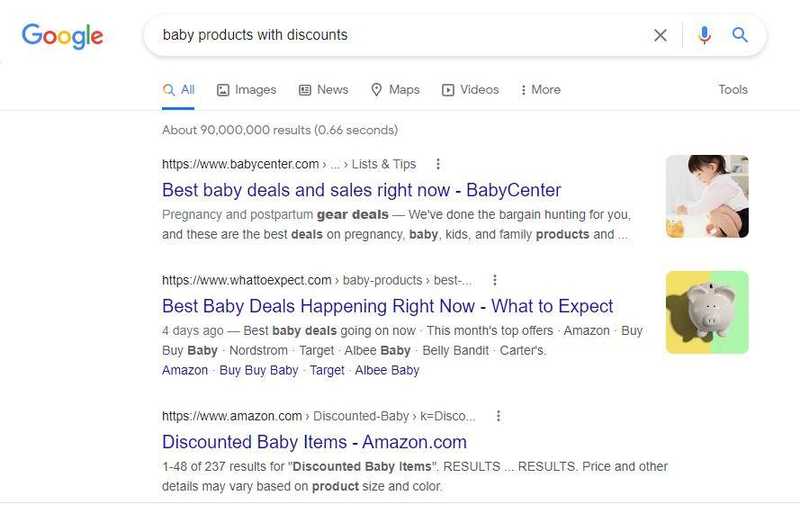This screenshot has width=800, height=506.
Task: Click the piggy bank result thumbnail
Action: click(x=707, y=312)
